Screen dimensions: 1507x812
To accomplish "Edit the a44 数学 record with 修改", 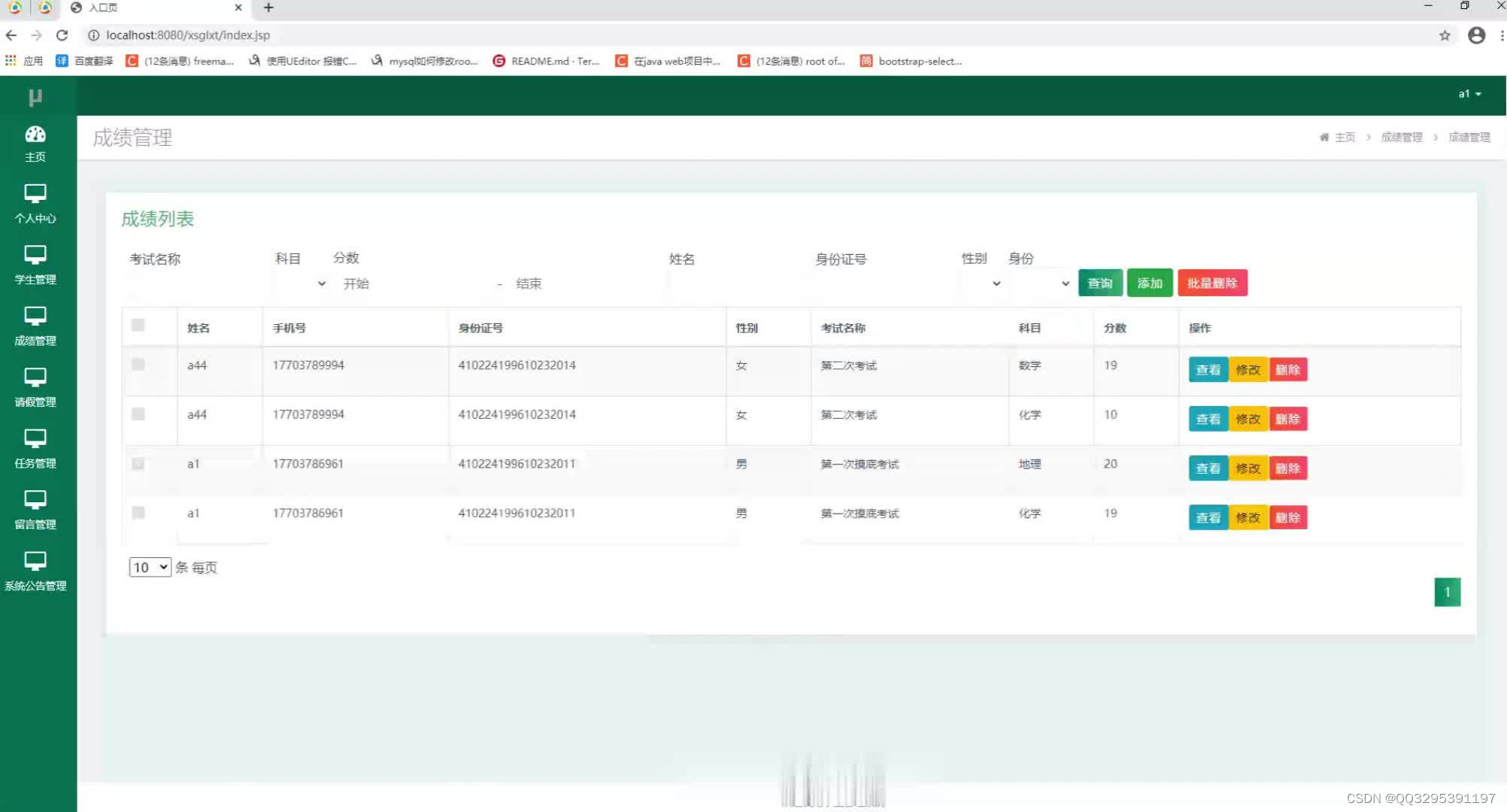I will 1248,370.
